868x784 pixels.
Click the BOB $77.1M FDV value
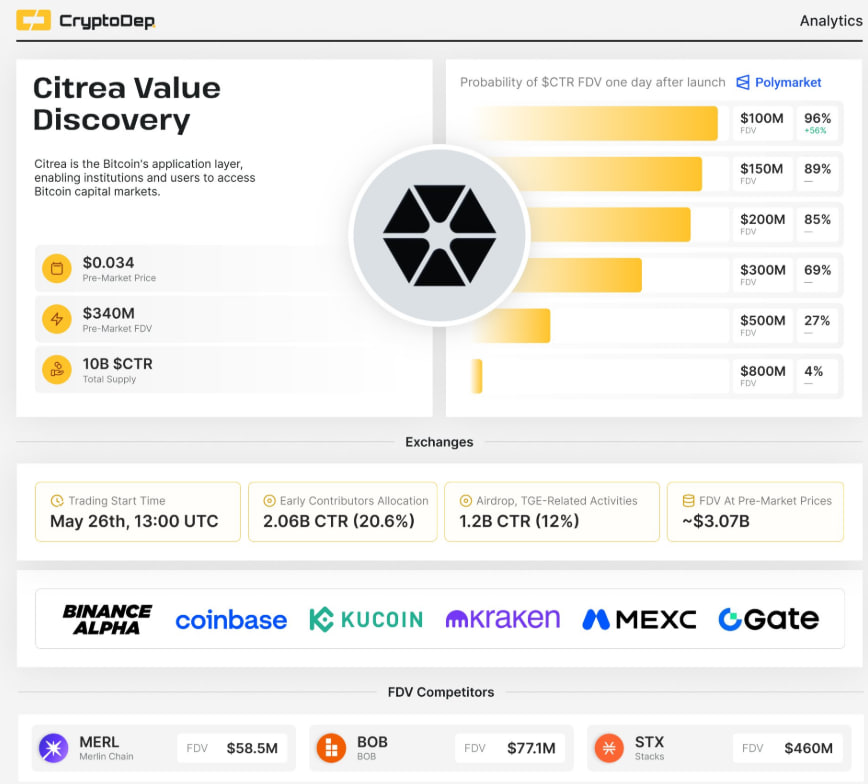click(x=531, y=748)
